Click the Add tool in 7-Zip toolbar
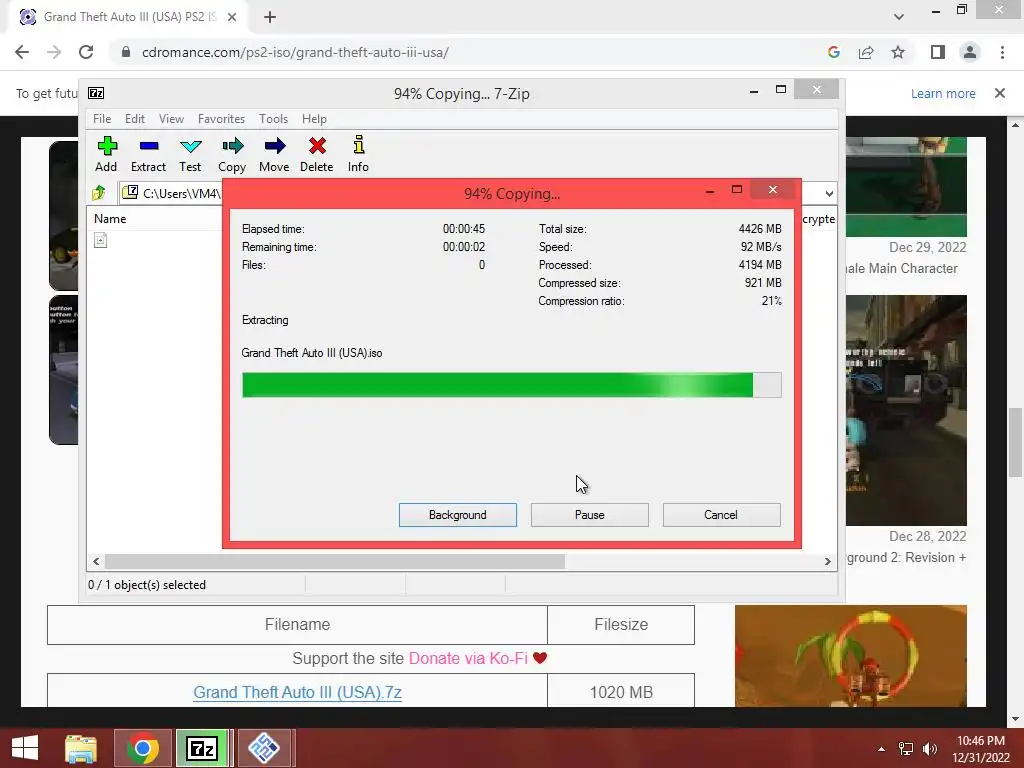 pyautogui.click(x=106, y=154)
